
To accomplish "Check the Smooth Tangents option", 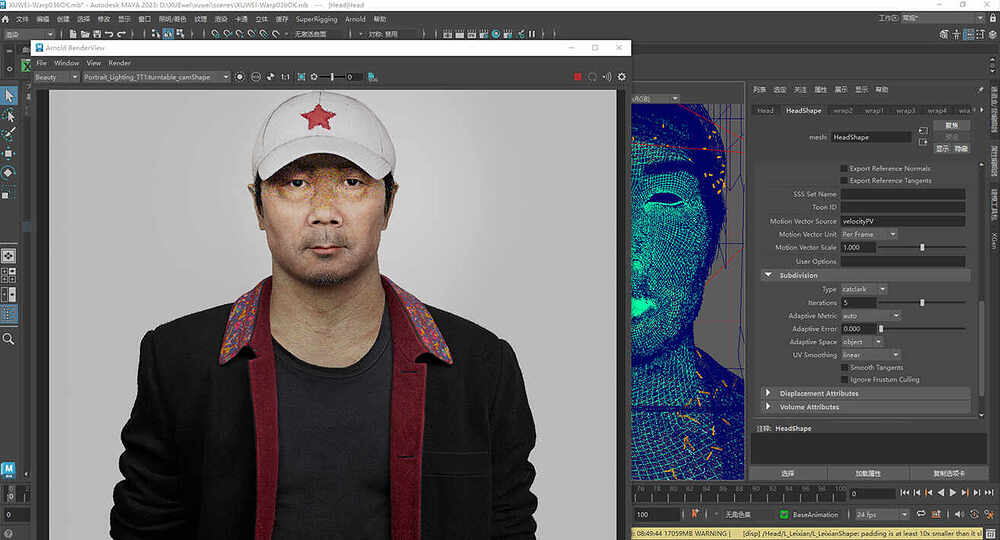I will coord(844,367).
